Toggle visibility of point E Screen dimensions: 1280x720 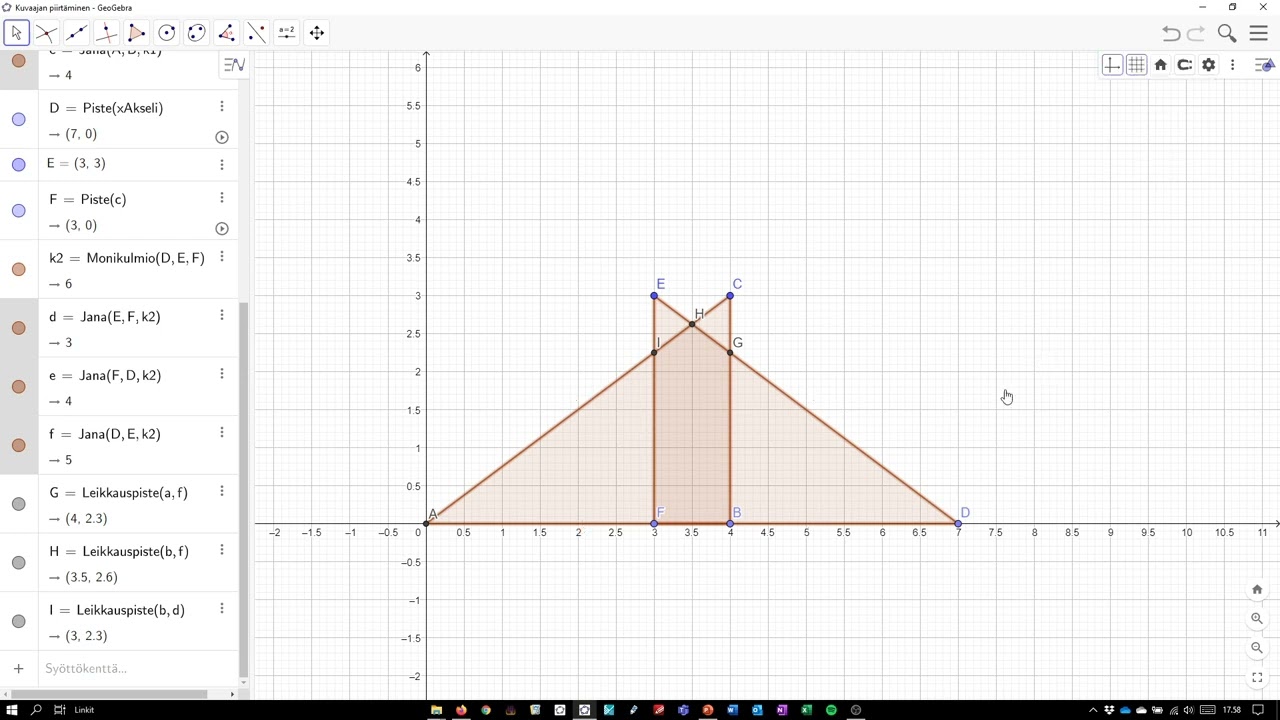(19, 164)
